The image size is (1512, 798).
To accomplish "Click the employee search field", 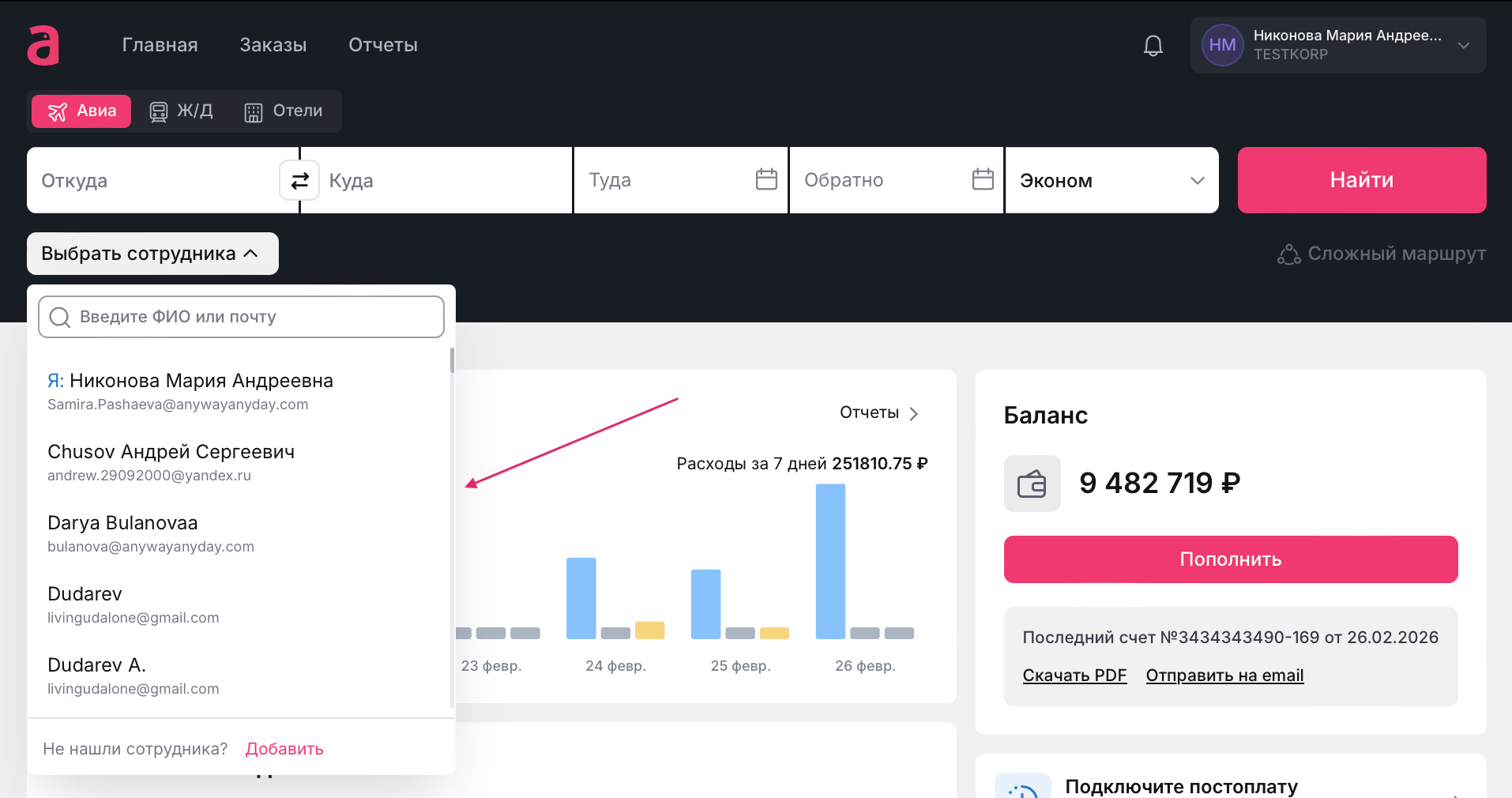I will (x=241, y=317).
